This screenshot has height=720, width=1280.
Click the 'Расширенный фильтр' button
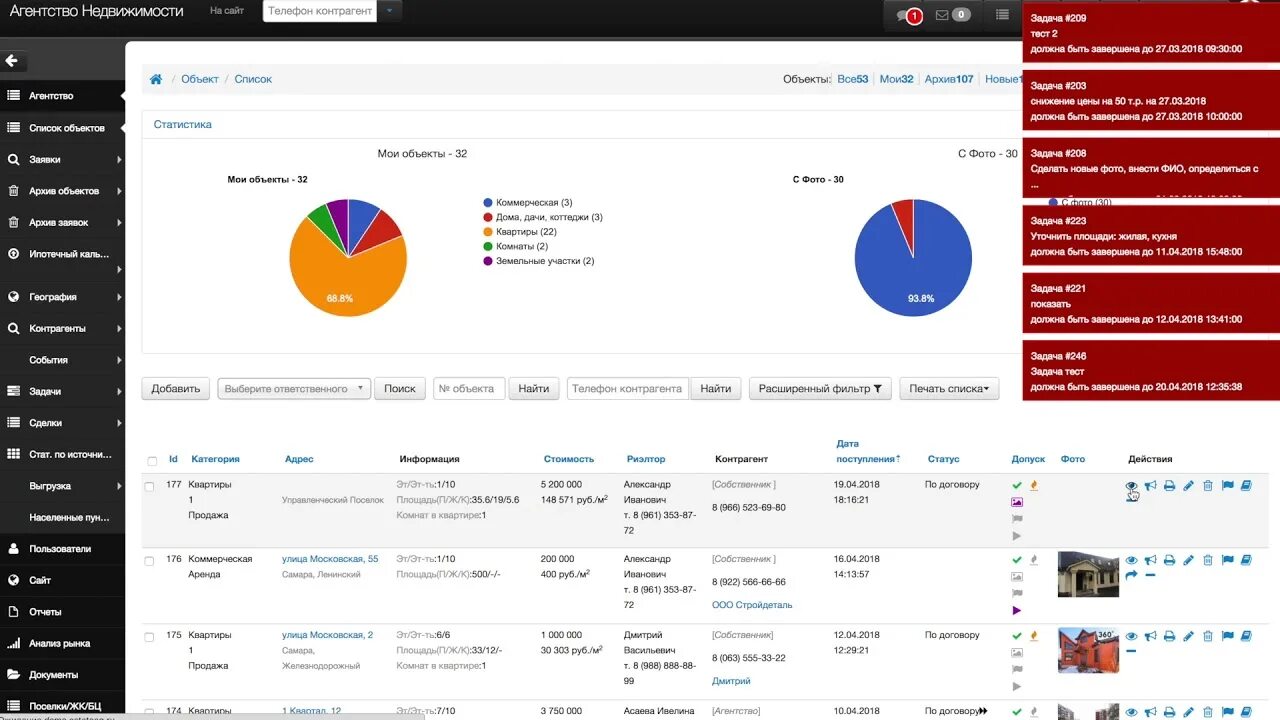[820, 389]
